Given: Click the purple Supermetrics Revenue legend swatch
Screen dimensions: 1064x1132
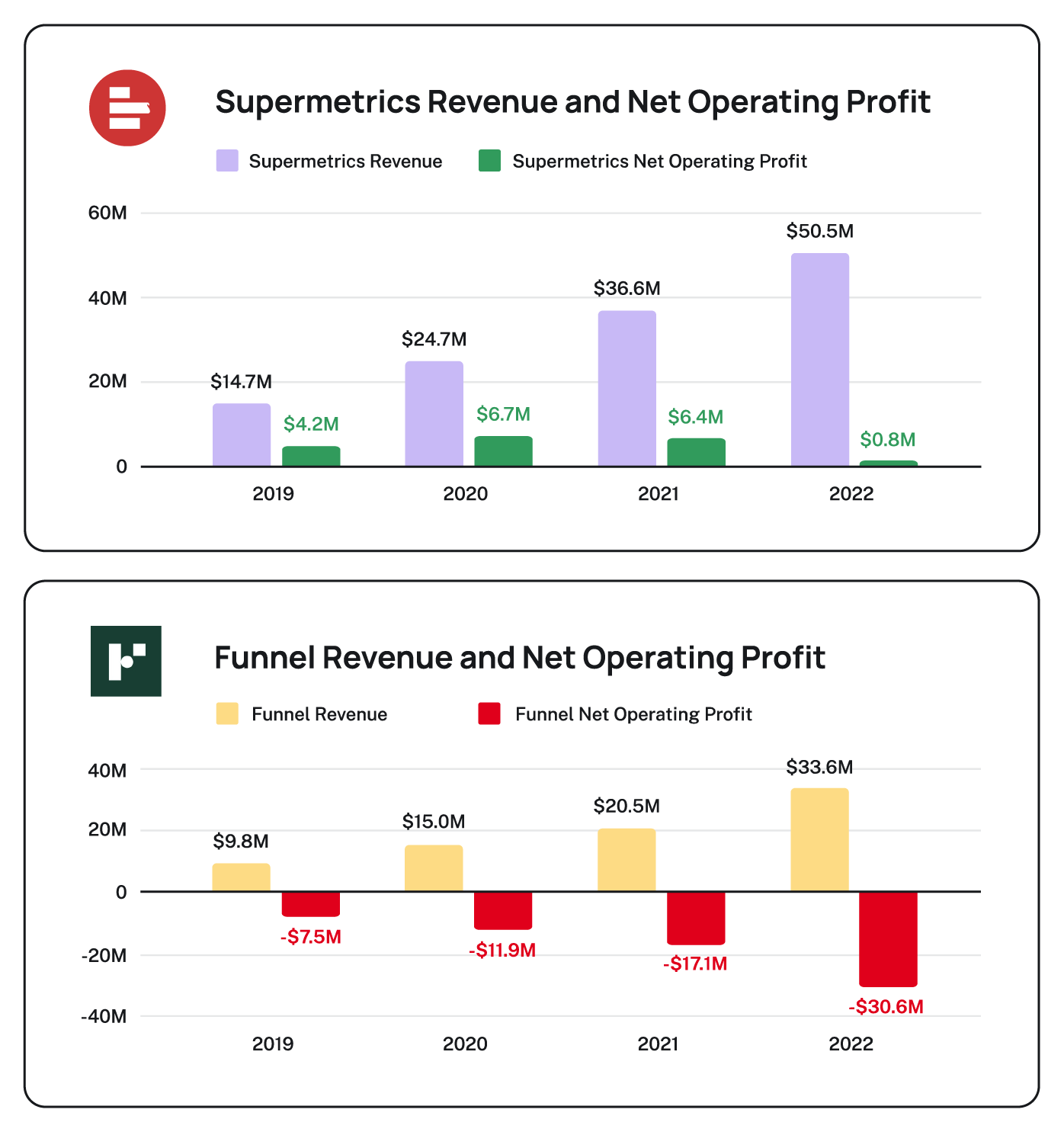Looking at the screenshot, I should (227, 161).
